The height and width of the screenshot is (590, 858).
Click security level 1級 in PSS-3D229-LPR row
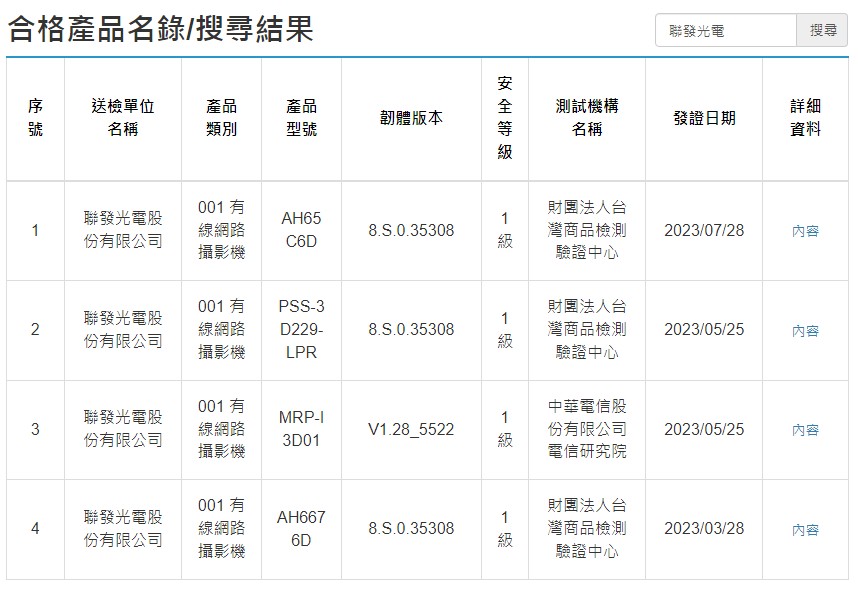(505, 329)
